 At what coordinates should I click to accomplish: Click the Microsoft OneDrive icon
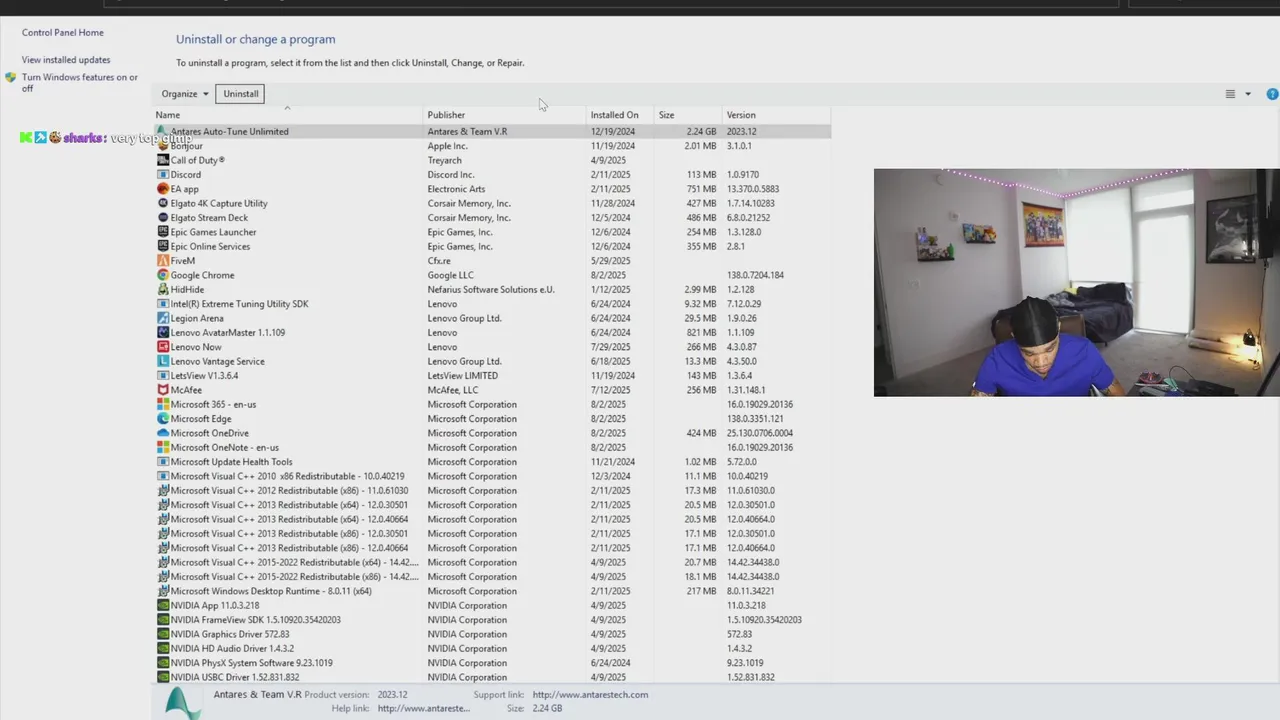(x=163, y=433)
